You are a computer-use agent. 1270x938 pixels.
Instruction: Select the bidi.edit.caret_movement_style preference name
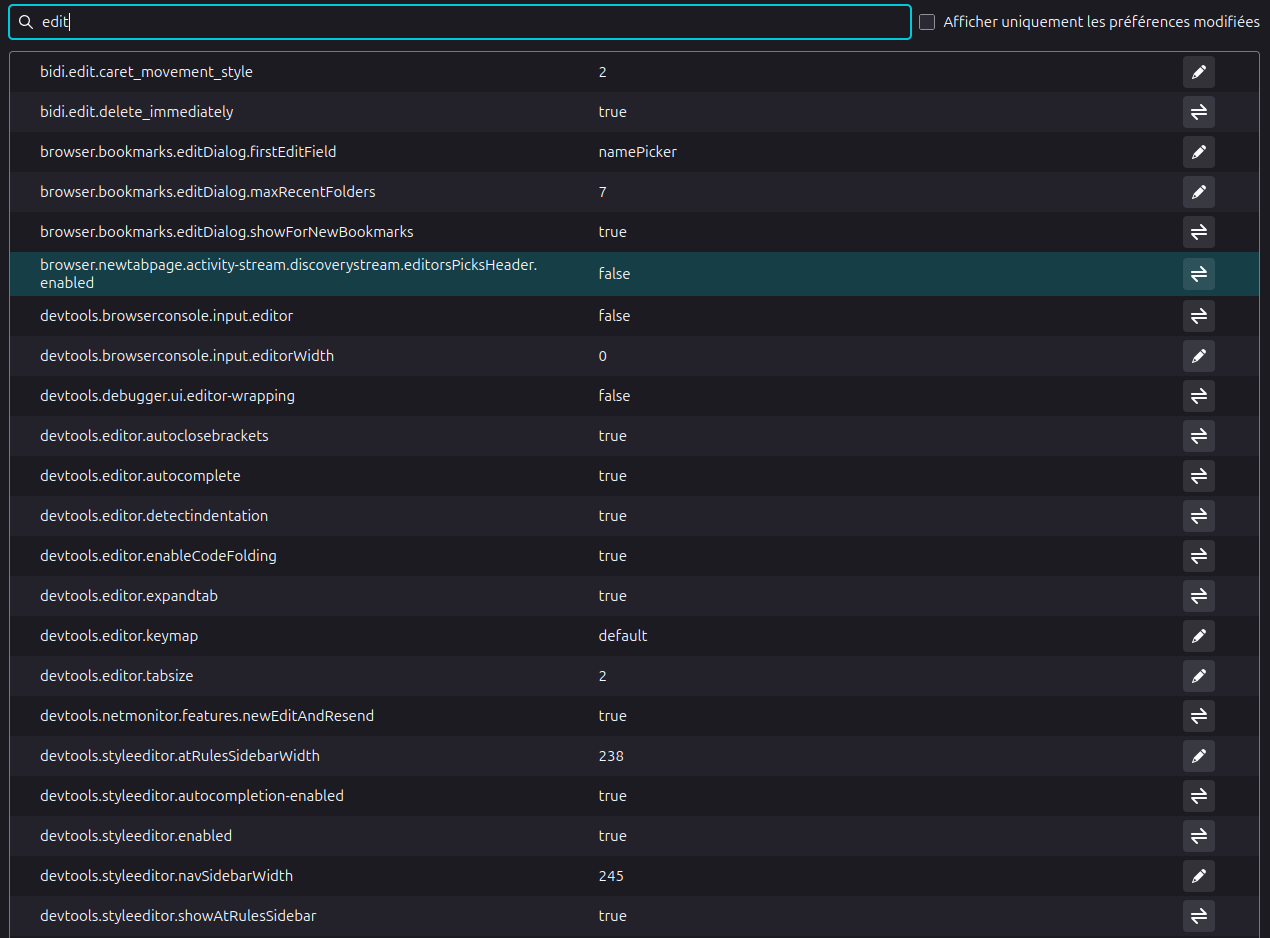[146, 72]
